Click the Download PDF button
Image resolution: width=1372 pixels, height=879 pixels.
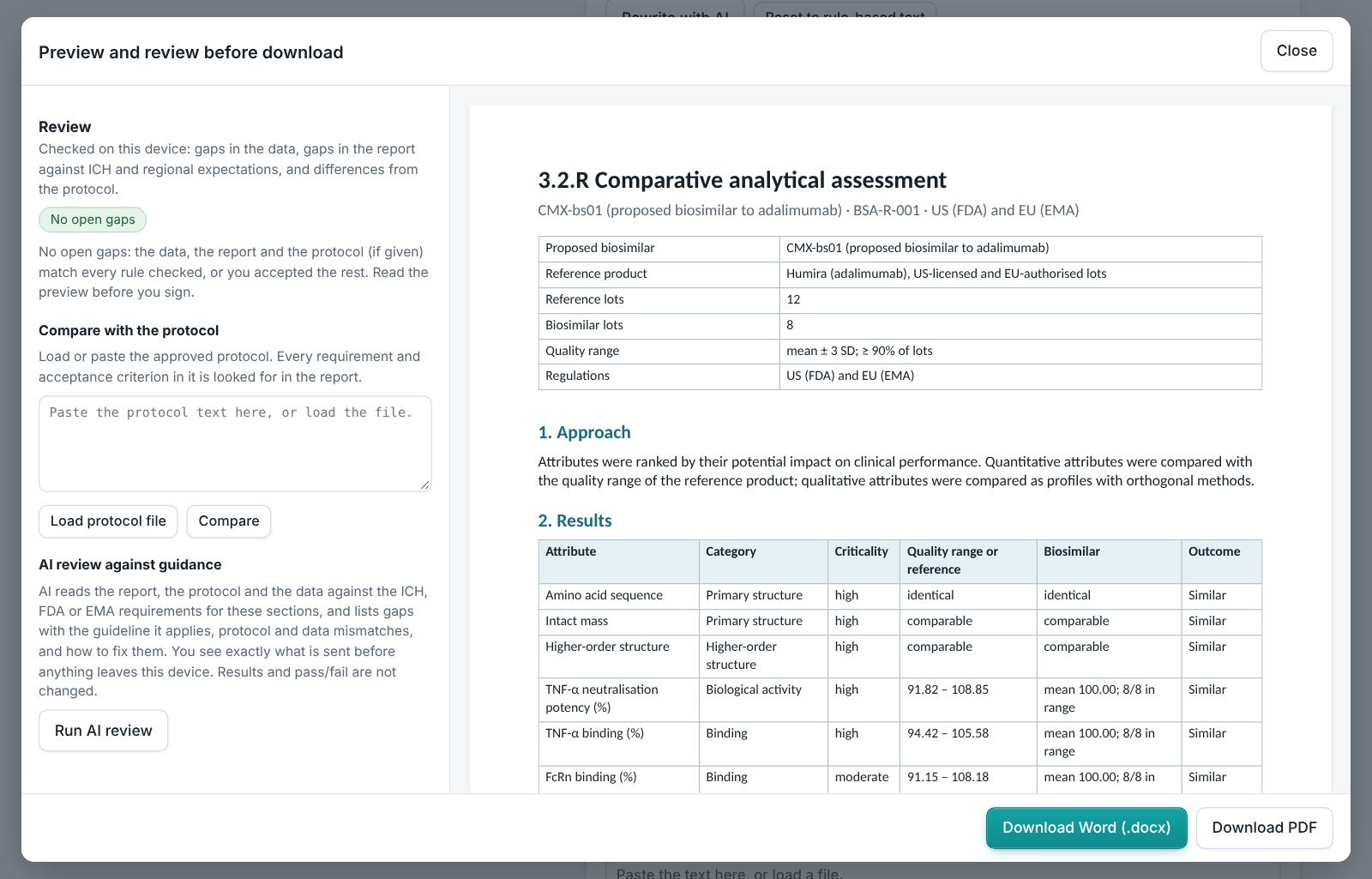[x=1264, y=828]
